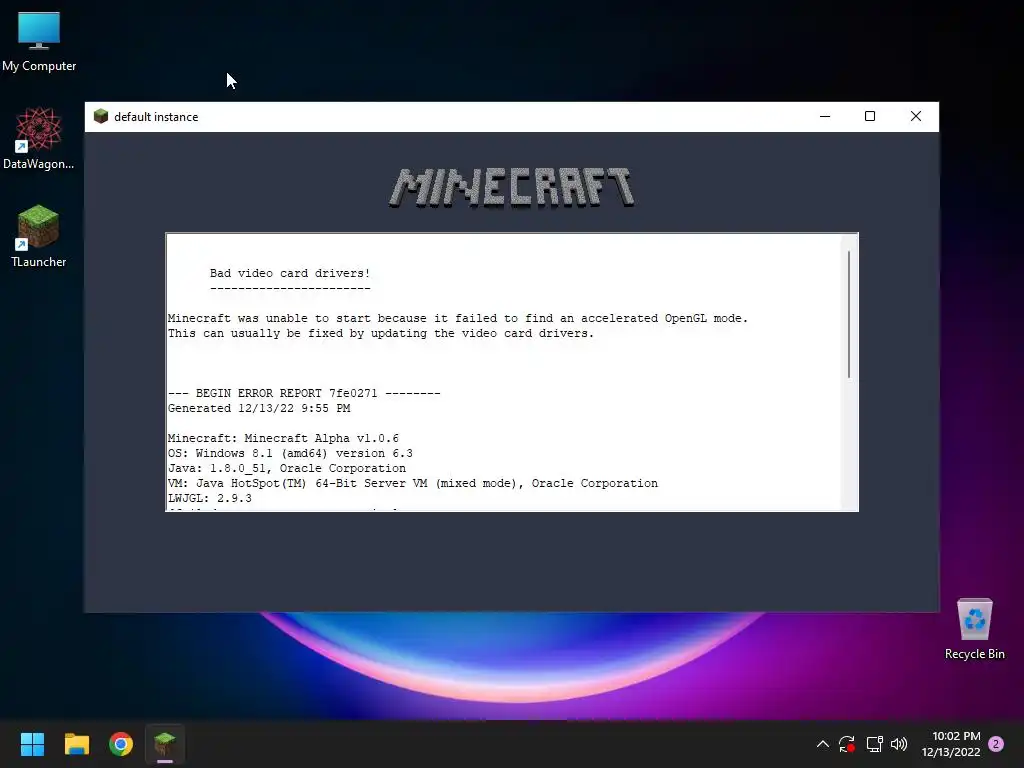Show hidden system tray icons

[823, 744]
